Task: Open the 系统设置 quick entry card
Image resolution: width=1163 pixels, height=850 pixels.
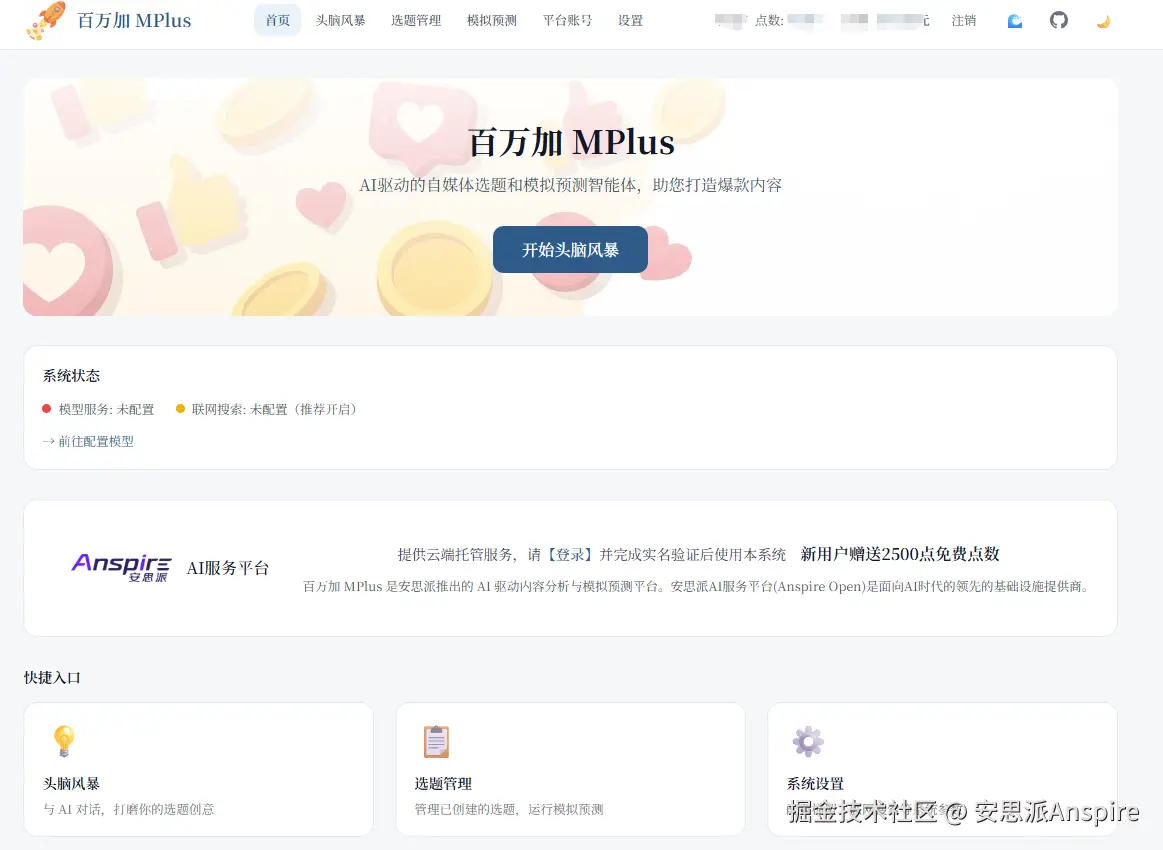Action: (x=942, y=769)
